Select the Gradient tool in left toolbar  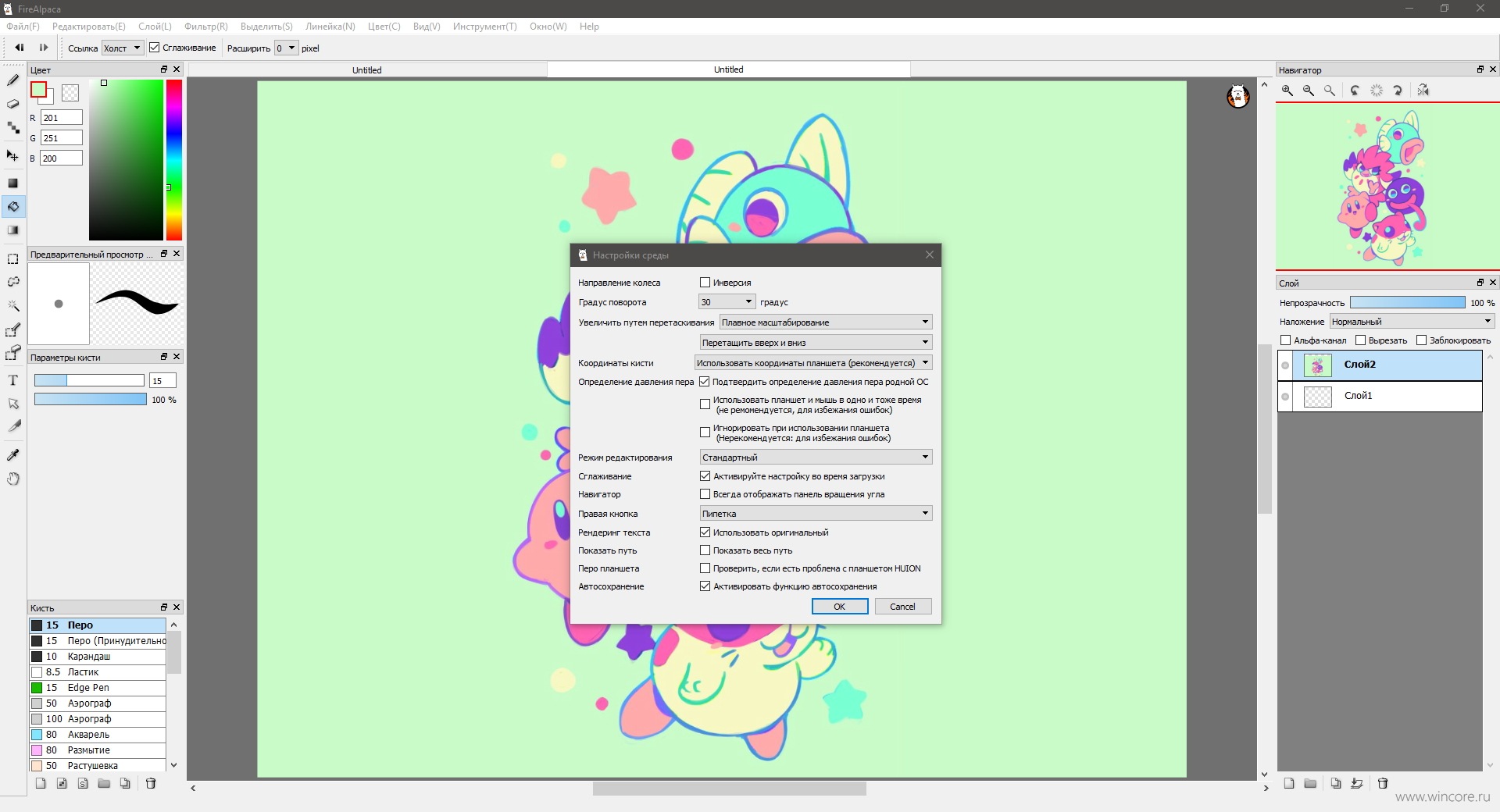(12, 230)
